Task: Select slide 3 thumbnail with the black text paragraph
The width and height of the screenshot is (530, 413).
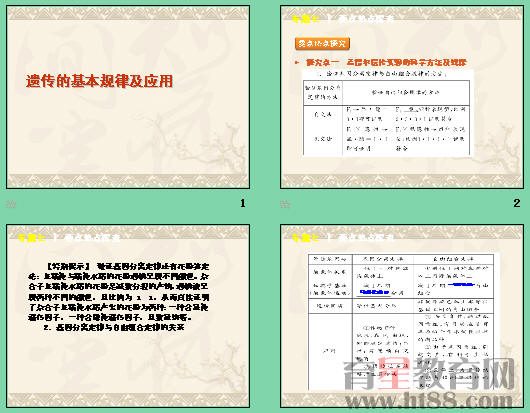Action: [128, 316]
